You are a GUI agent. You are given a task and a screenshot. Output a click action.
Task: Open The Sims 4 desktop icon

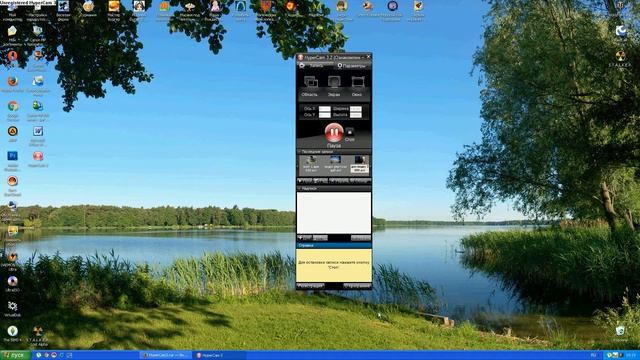[x=13, y=331]
